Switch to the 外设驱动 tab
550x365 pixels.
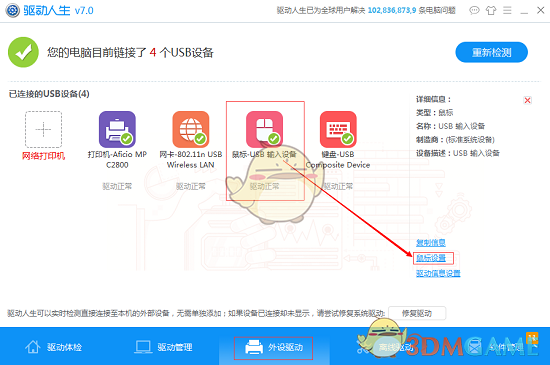pos(274,347)
